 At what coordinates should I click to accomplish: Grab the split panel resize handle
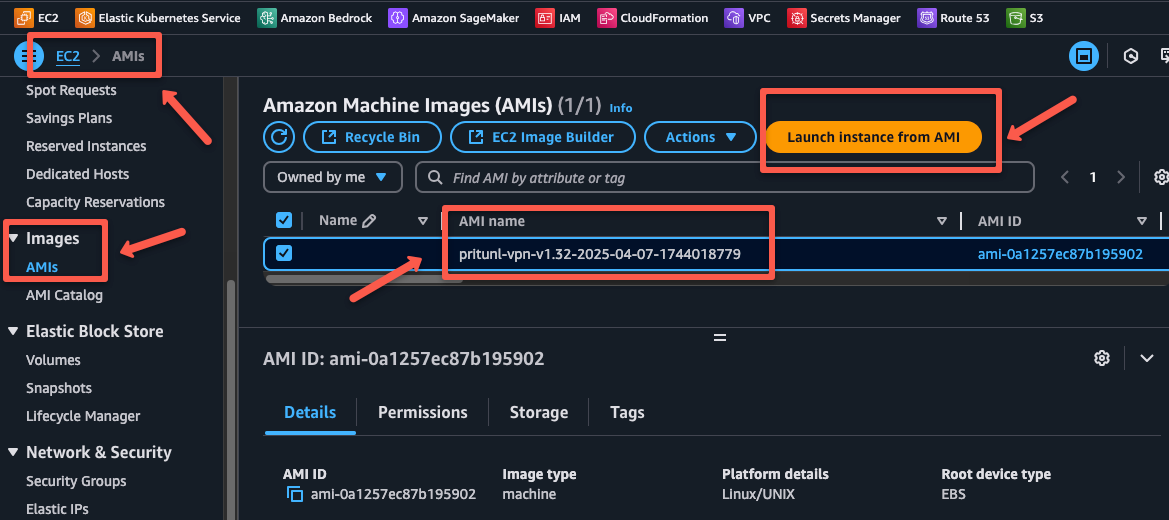point(719,337)
